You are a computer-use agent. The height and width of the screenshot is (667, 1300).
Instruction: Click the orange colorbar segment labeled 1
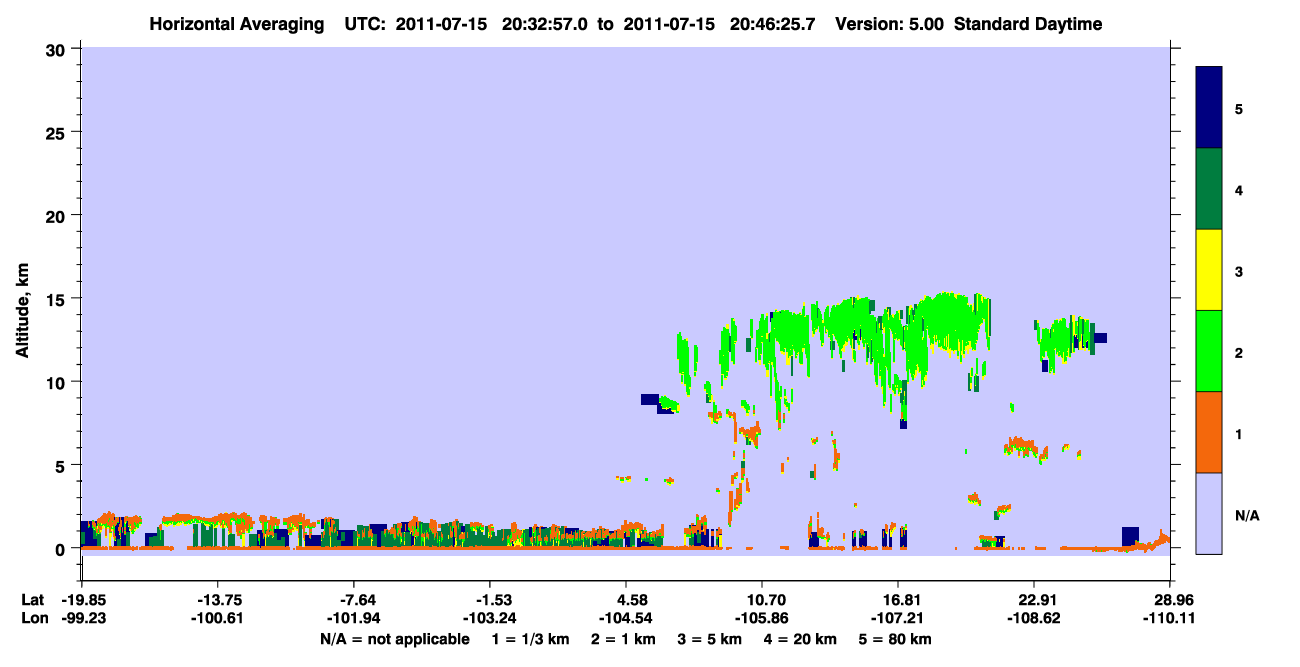click(x=1209, y=432)
